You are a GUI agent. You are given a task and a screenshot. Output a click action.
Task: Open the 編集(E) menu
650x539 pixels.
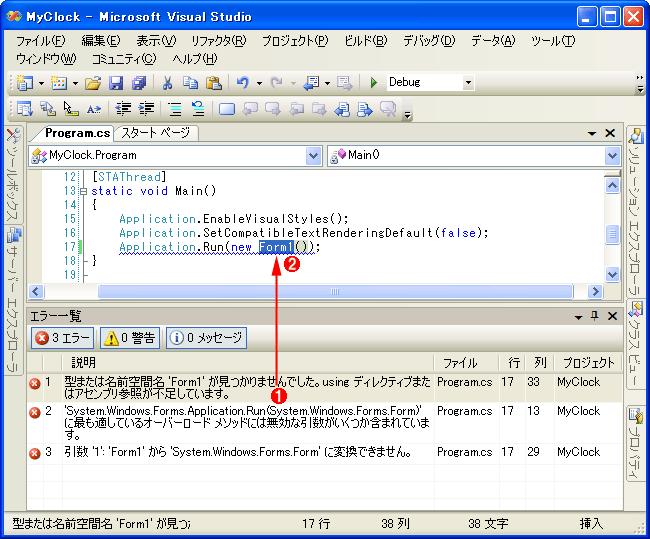(x=101, y=41)
